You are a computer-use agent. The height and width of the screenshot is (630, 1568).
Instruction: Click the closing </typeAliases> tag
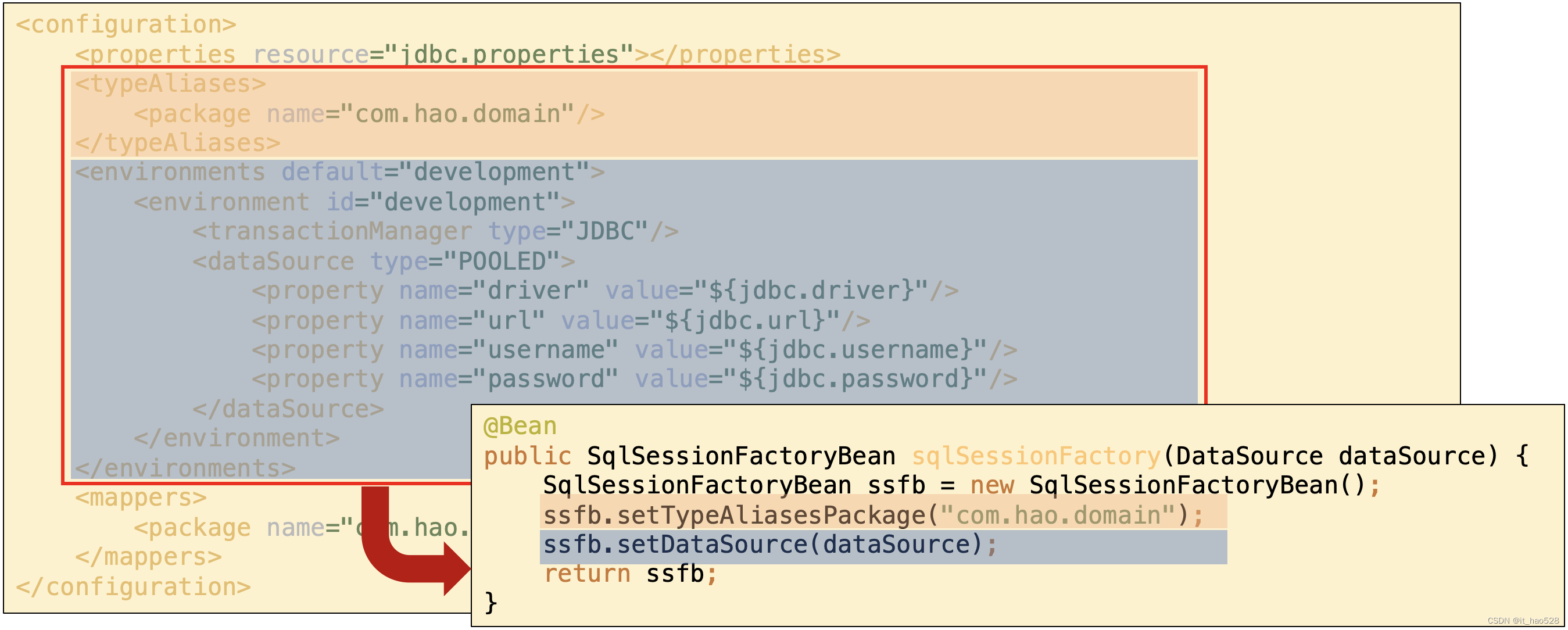178,143
